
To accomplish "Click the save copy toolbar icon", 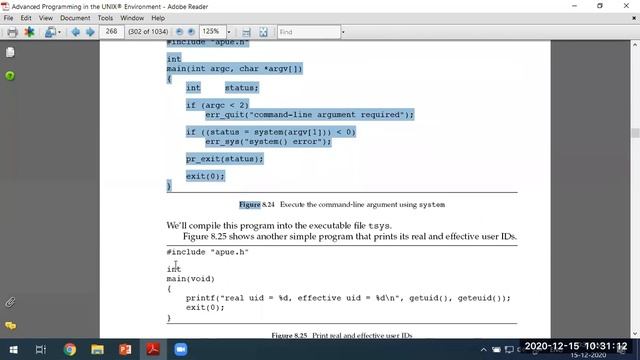I will pos(50,32).
